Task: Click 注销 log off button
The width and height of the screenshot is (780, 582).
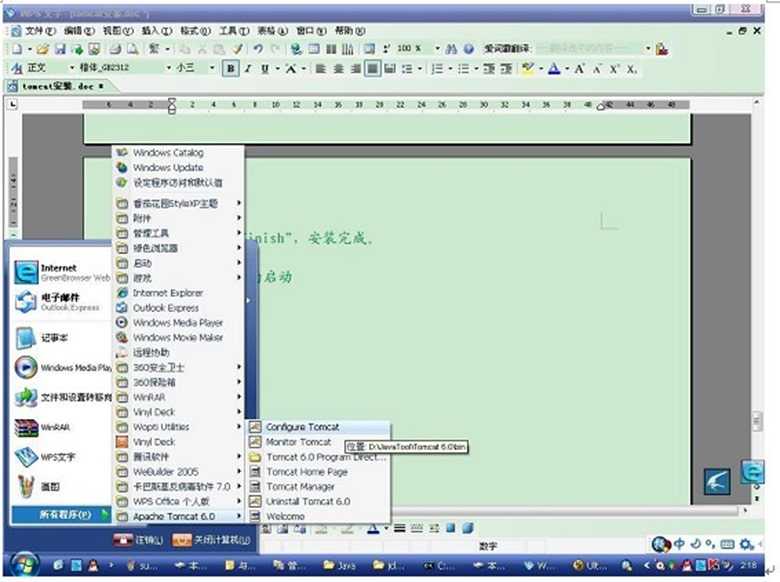Action: tap(138, 540)
